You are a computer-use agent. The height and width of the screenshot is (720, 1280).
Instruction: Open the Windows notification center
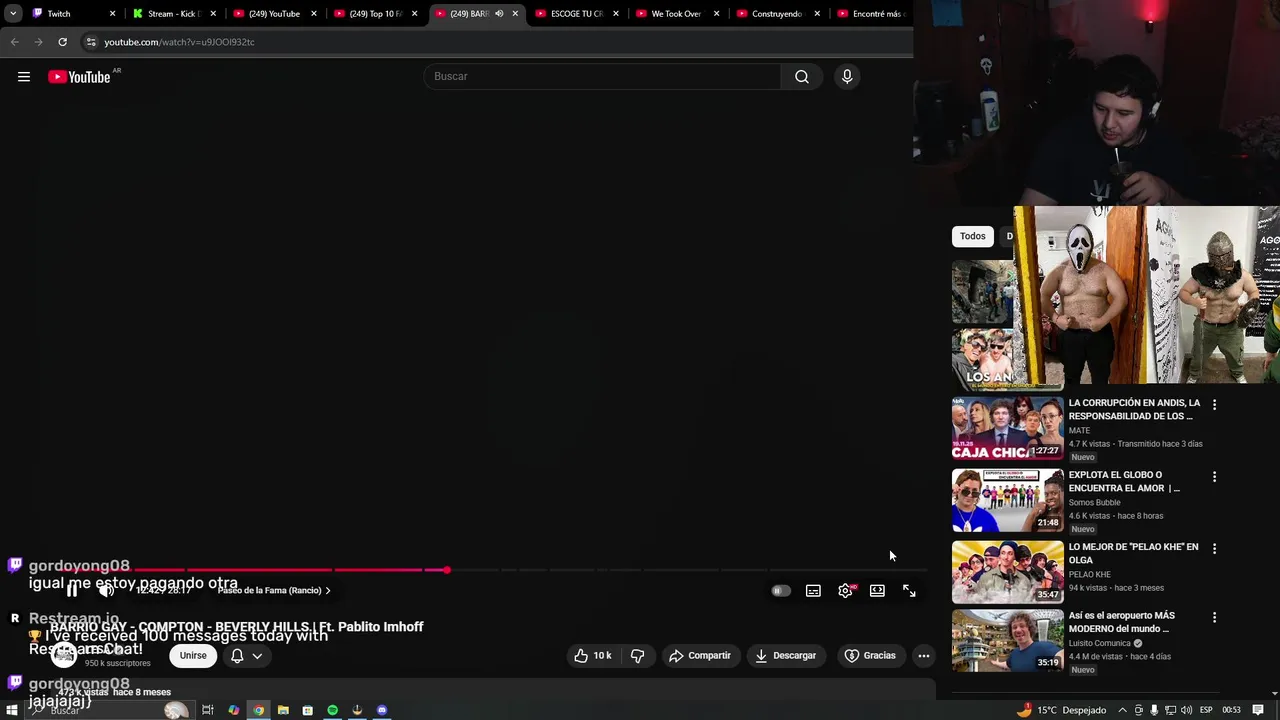coord(1258,710)
